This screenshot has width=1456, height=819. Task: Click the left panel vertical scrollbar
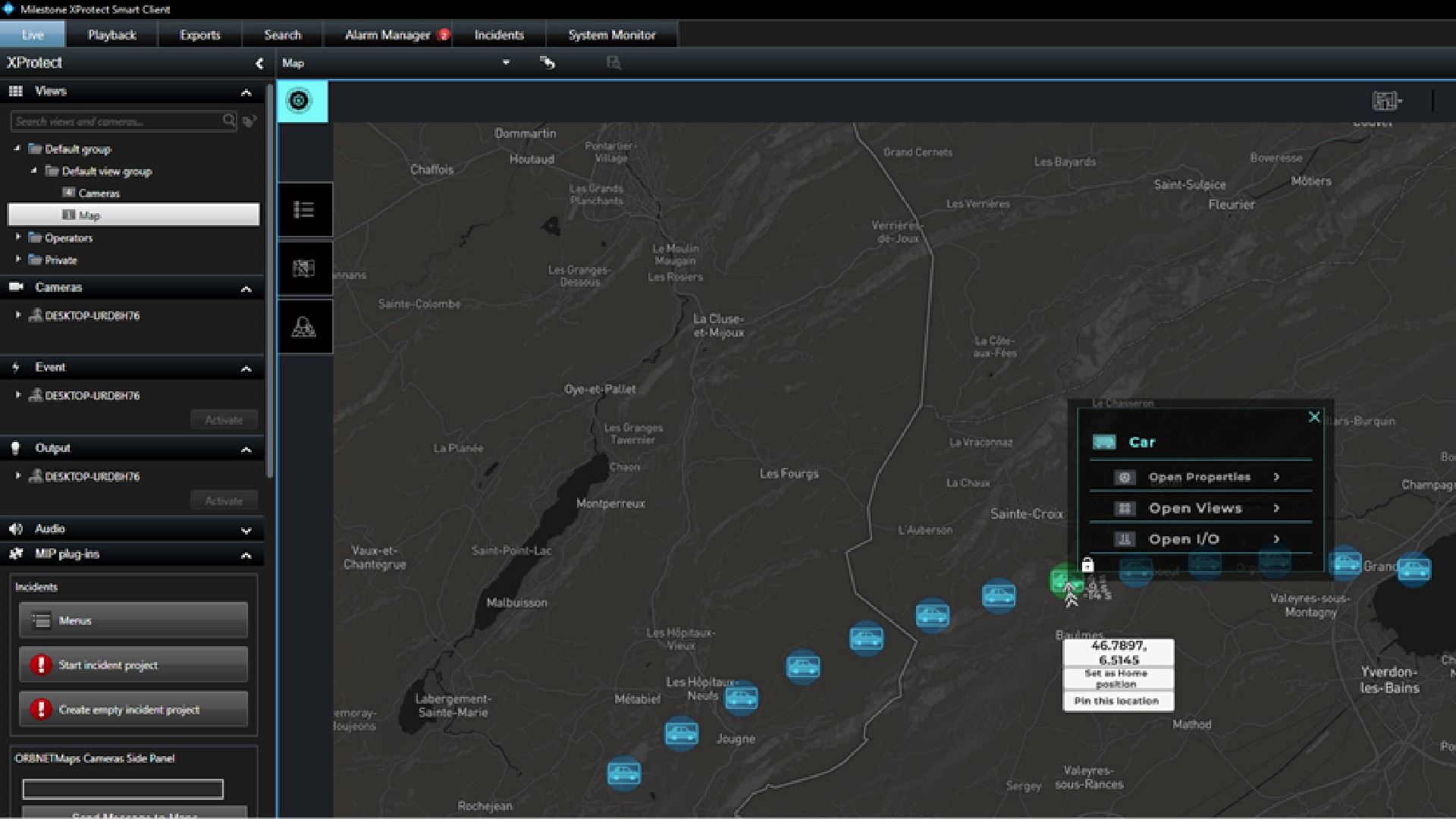click(x=269, y=281)
